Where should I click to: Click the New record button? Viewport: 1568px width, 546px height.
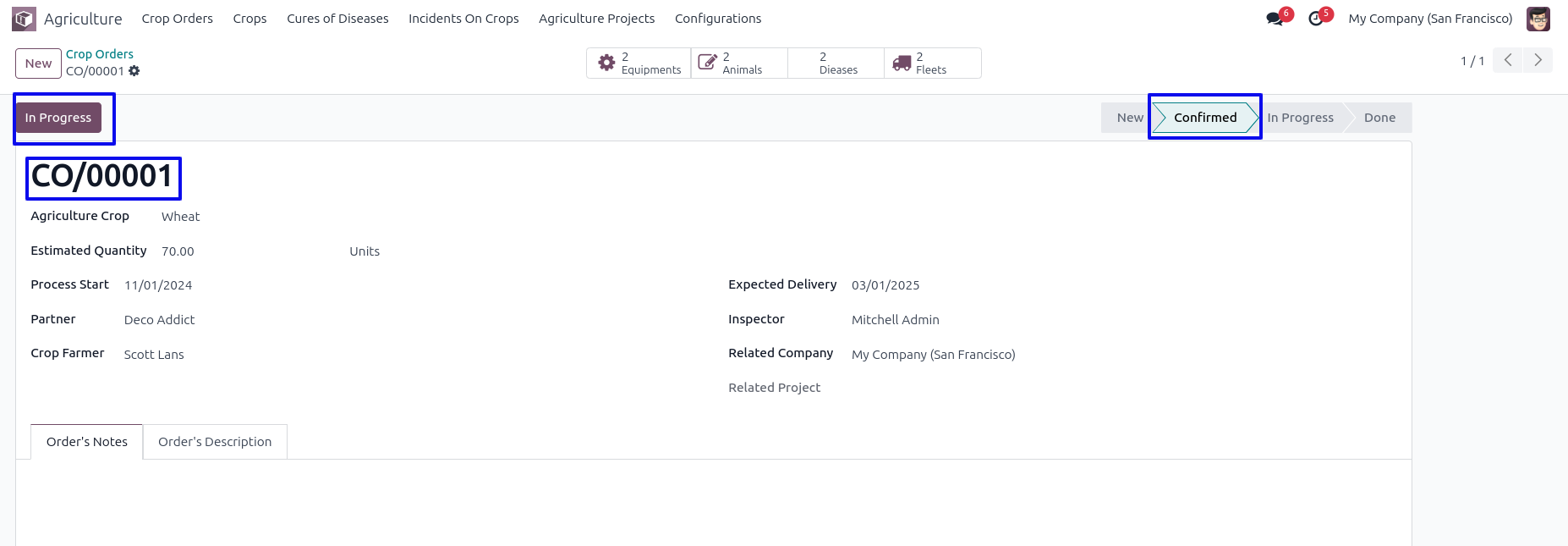pyautogui.click(x=38, y=63)
